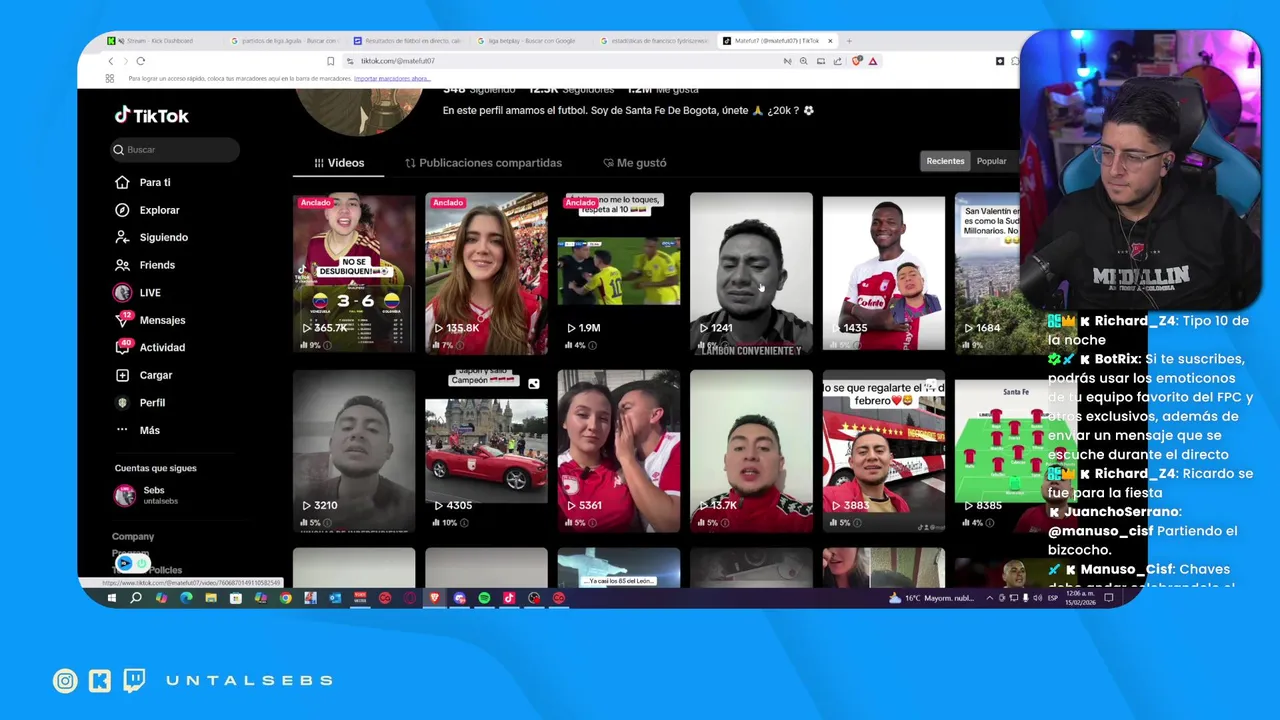Image resolution: width=1280 pixels, height=720 pixels.
Task: Go to Siguiendo feed
Action: [151, 237]
